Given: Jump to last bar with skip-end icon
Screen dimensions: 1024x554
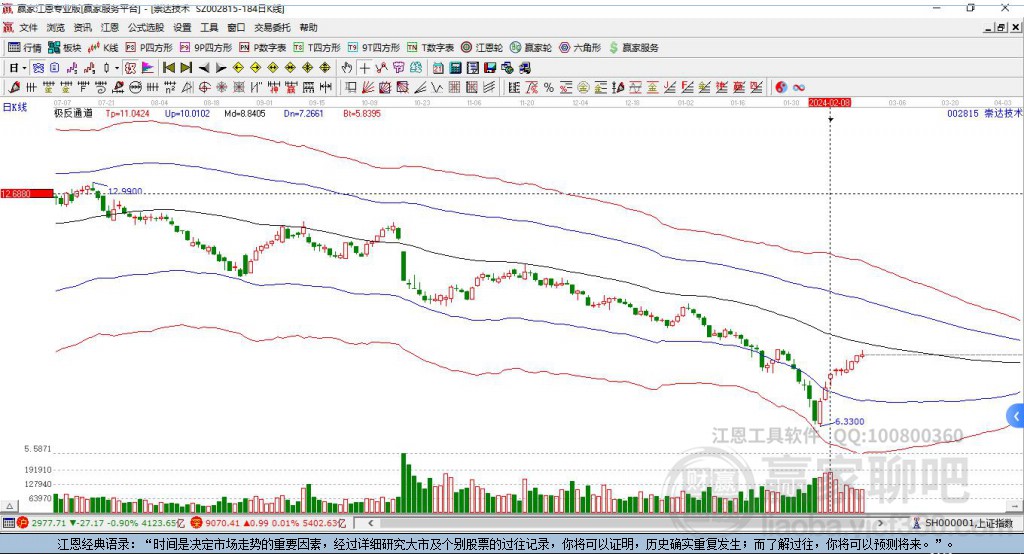Looking at the screenshot, I should point(186,68).
